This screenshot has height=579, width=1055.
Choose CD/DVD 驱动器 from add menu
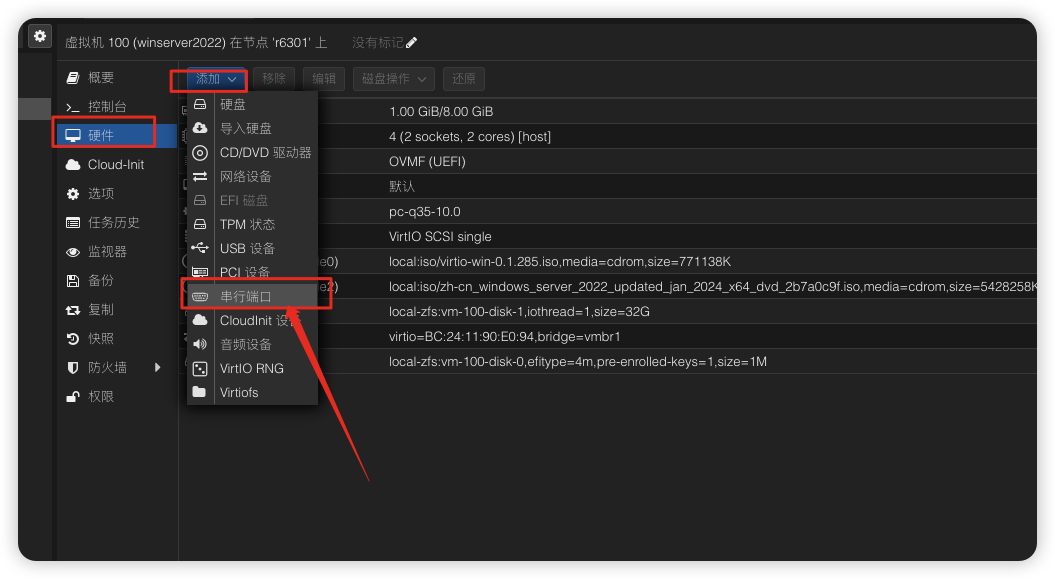265,153
